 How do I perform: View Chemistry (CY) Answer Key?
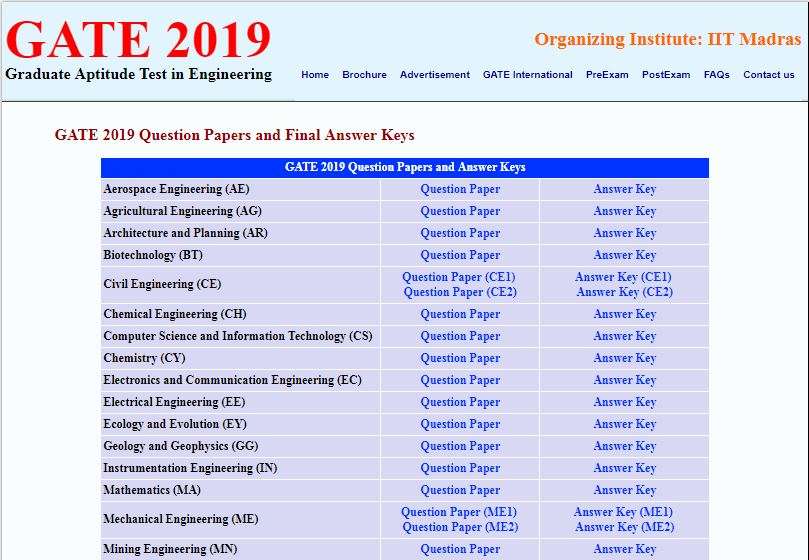[624, 358]
